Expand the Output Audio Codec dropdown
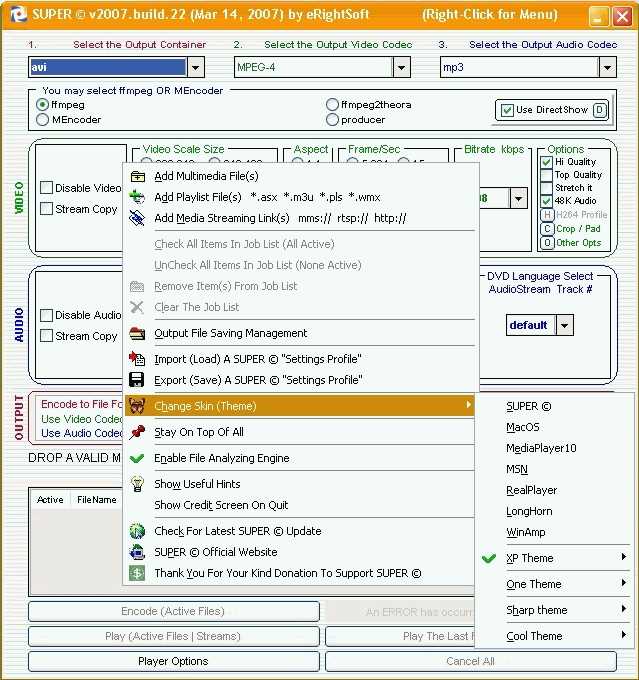 607,67
